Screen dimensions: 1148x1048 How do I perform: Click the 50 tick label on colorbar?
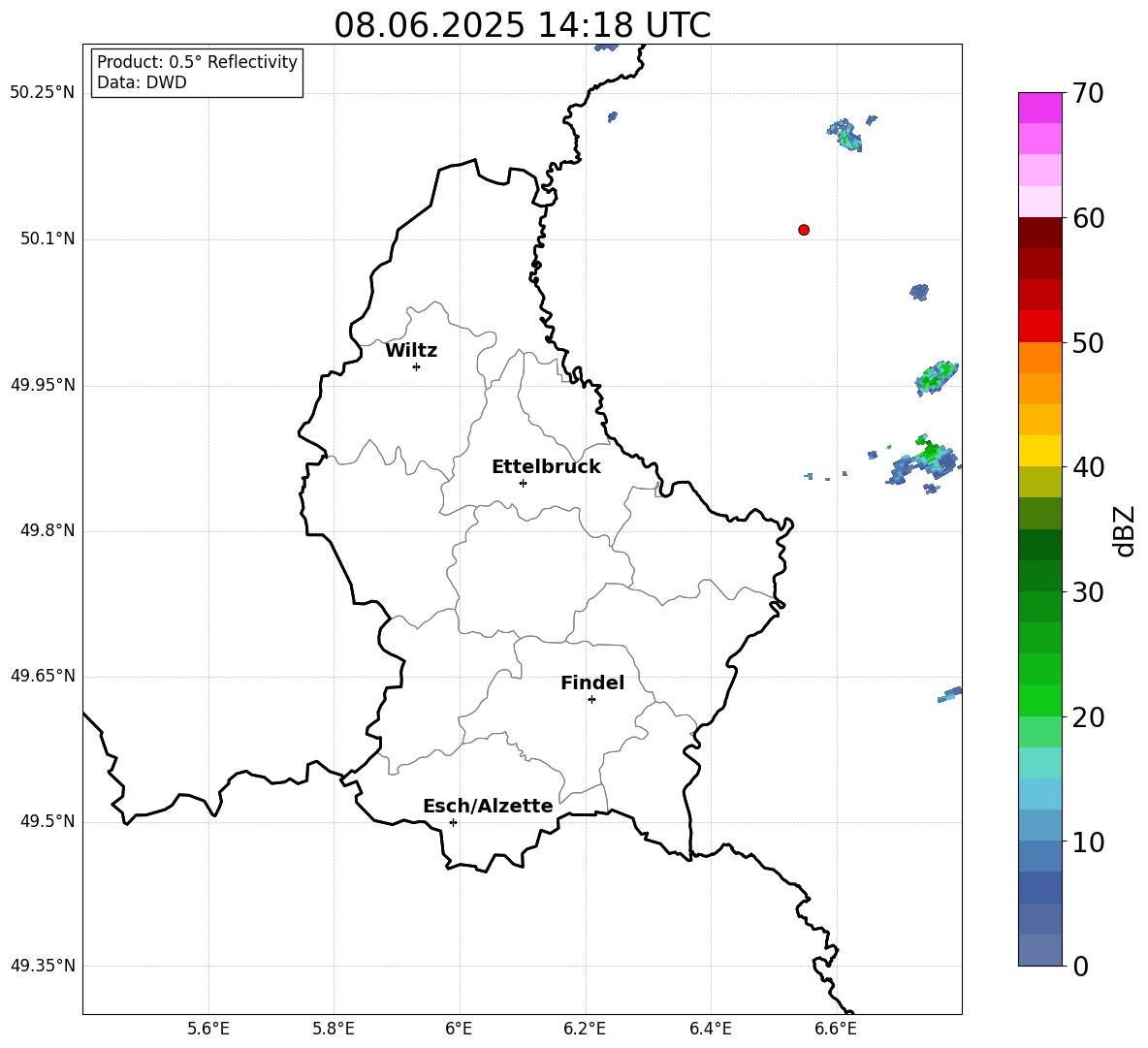pyautogui.click(x=1088, y=342)
